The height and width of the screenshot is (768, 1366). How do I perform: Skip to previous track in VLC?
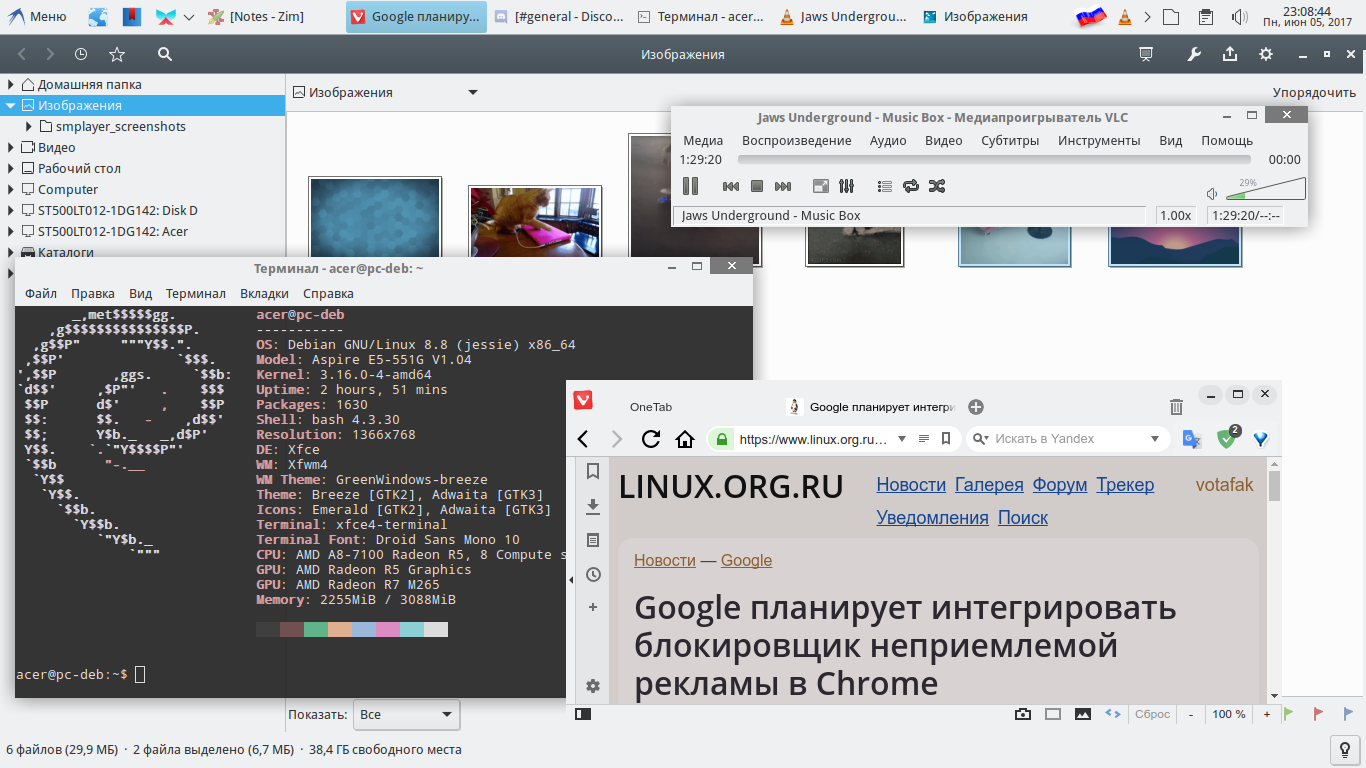pyautogui.click(x=731, y=186)
